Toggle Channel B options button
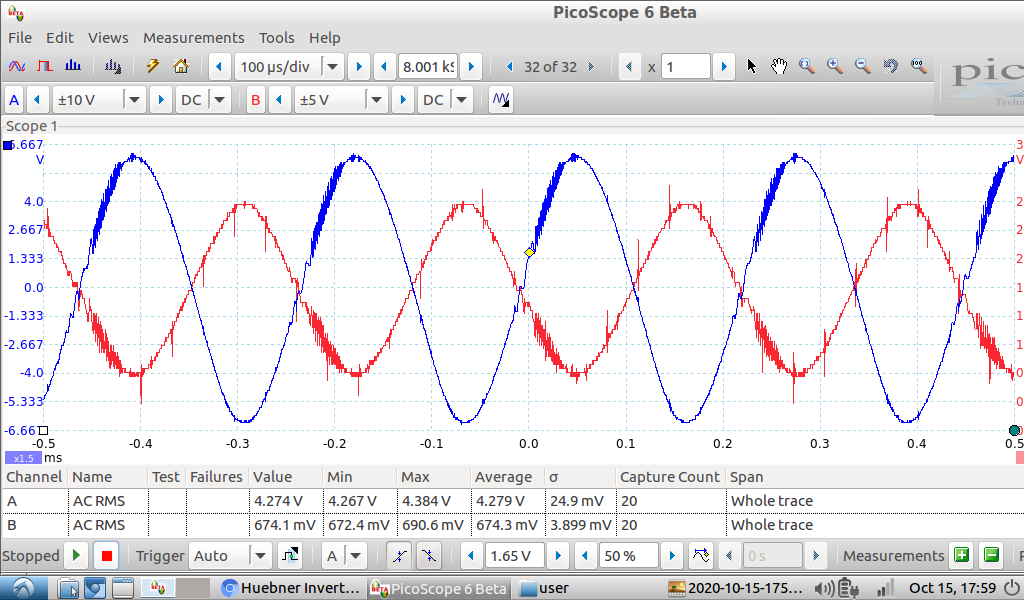 256,100
